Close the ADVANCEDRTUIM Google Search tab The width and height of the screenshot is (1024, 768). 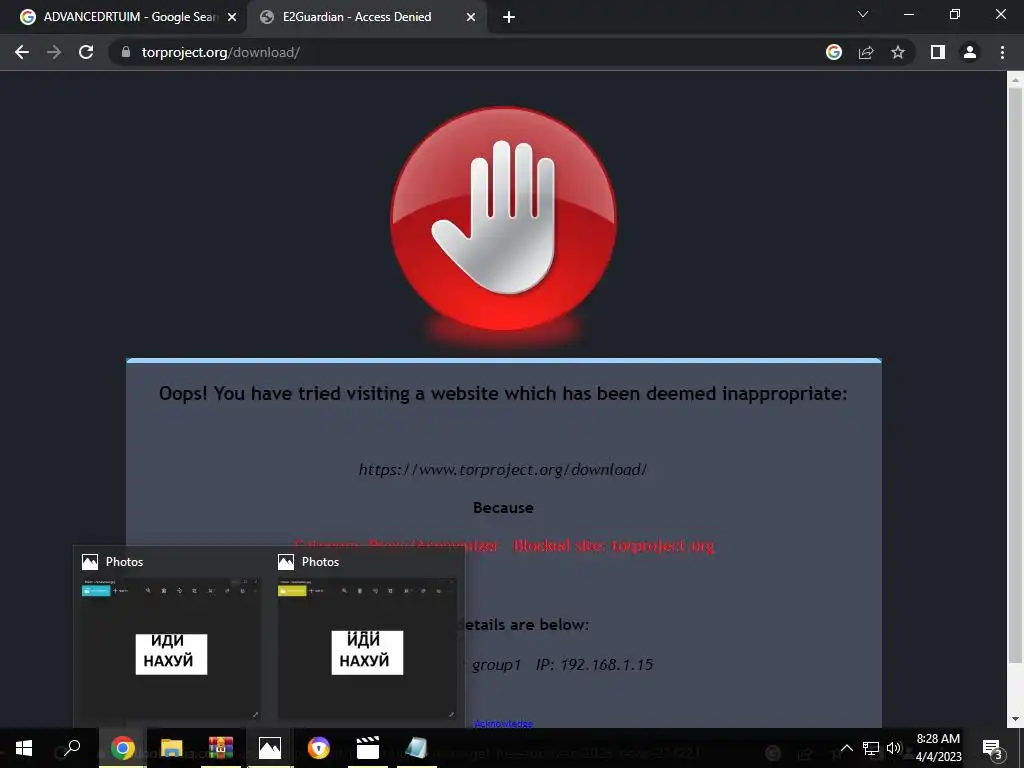(232, 18)
